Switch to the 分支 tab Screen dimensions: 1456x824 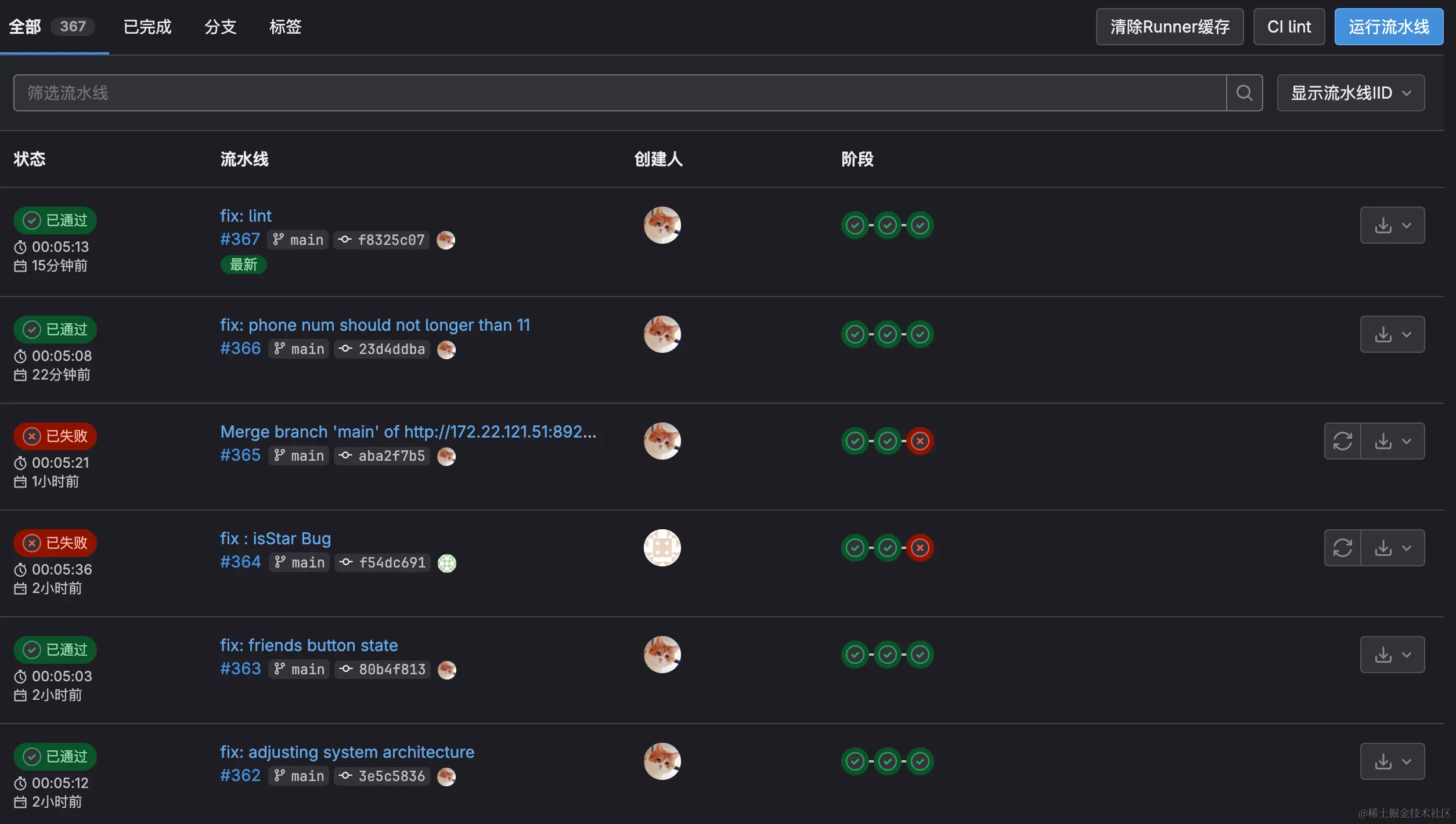click(221, 27)
